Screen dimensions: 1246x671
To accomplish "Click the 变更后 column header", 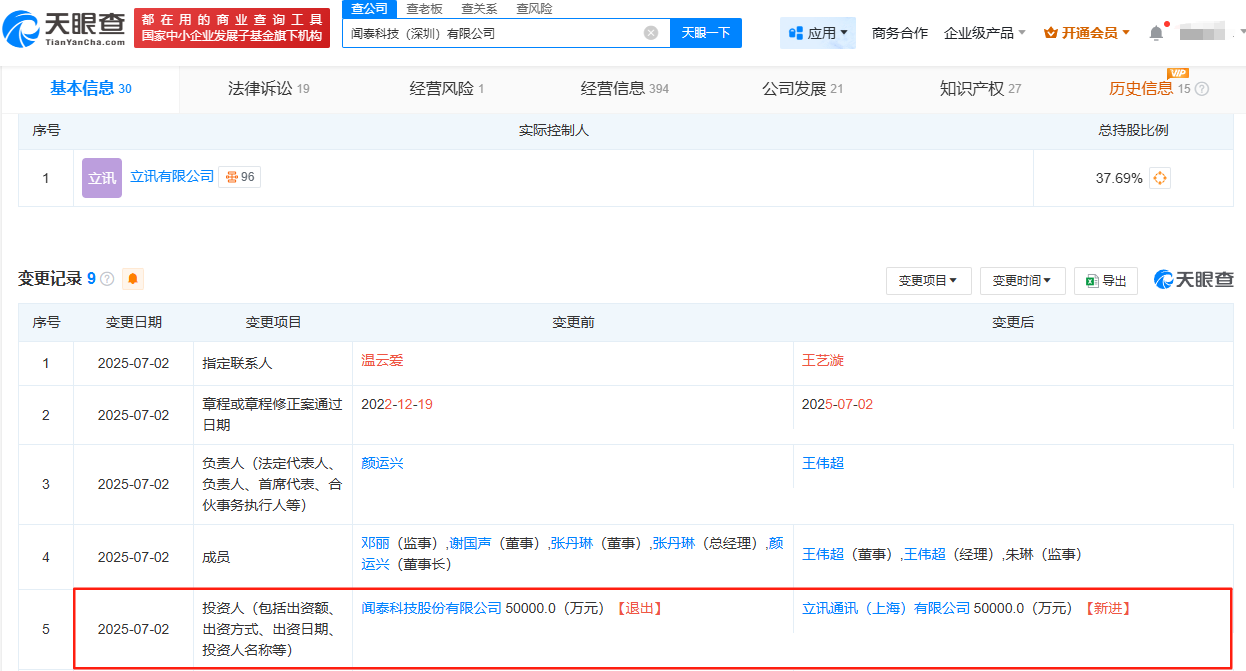I will [1013, 322].
